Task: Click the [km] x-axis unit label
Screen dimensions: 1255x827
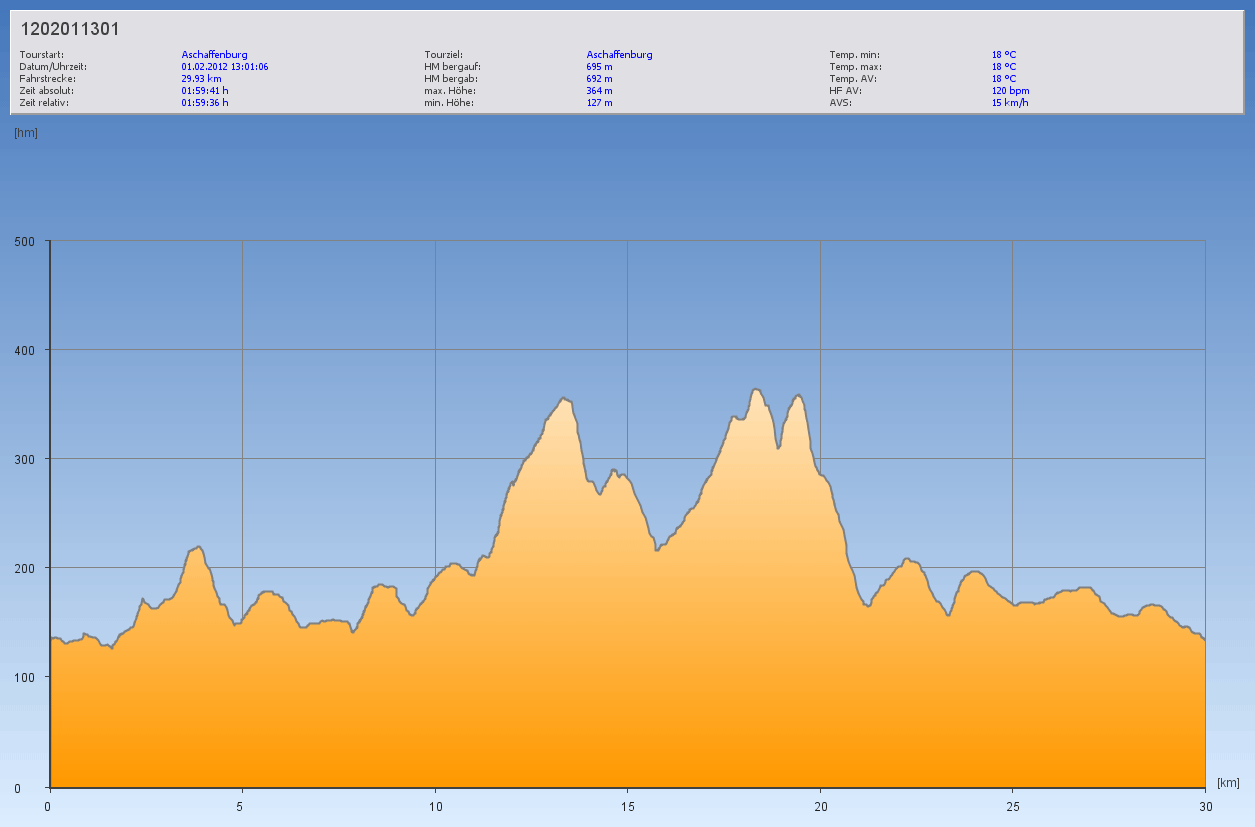Action: point(1228,782)
